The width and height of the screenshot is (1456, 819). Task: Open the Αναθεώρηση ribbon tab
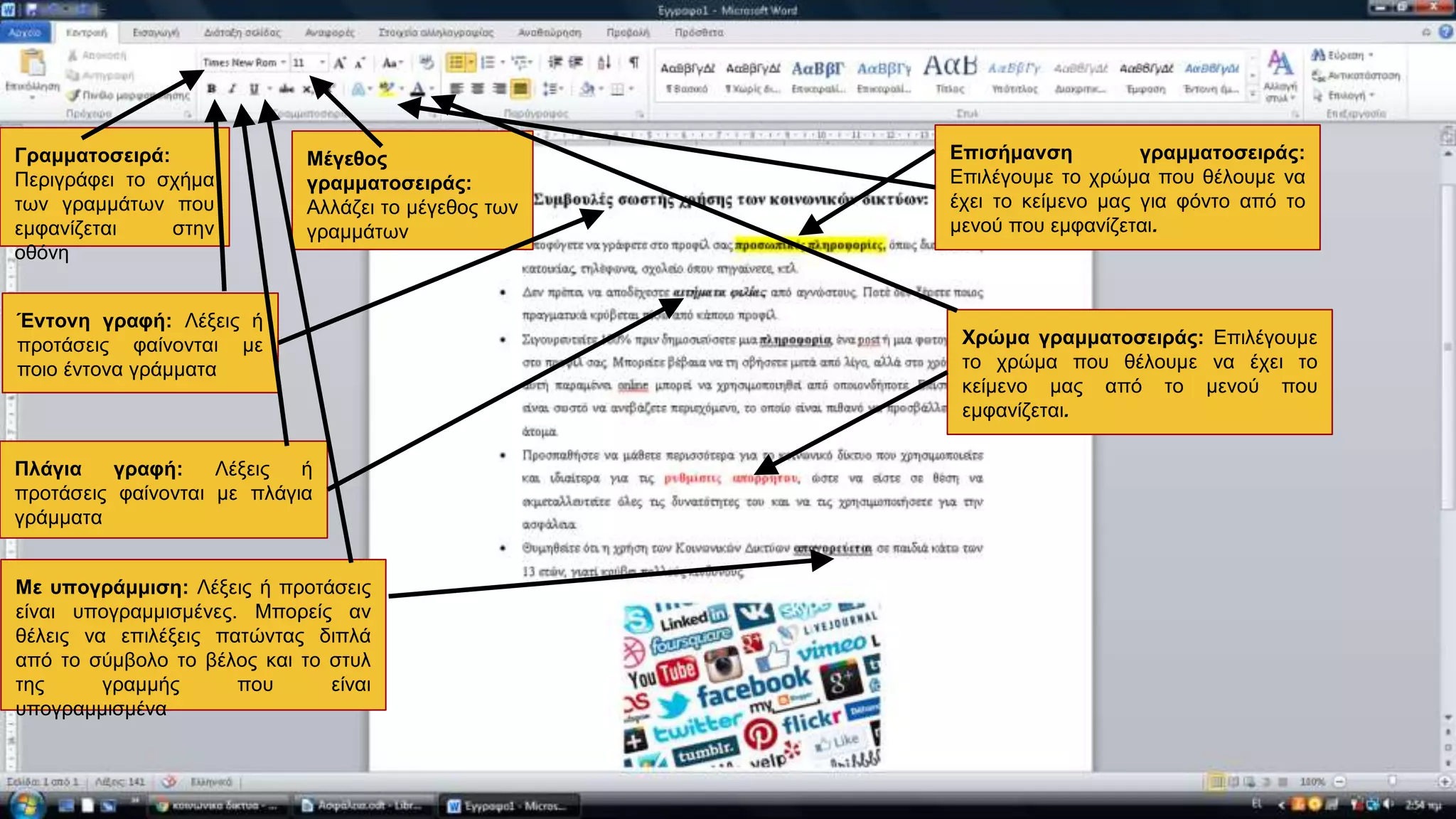[x=549, y=33]
